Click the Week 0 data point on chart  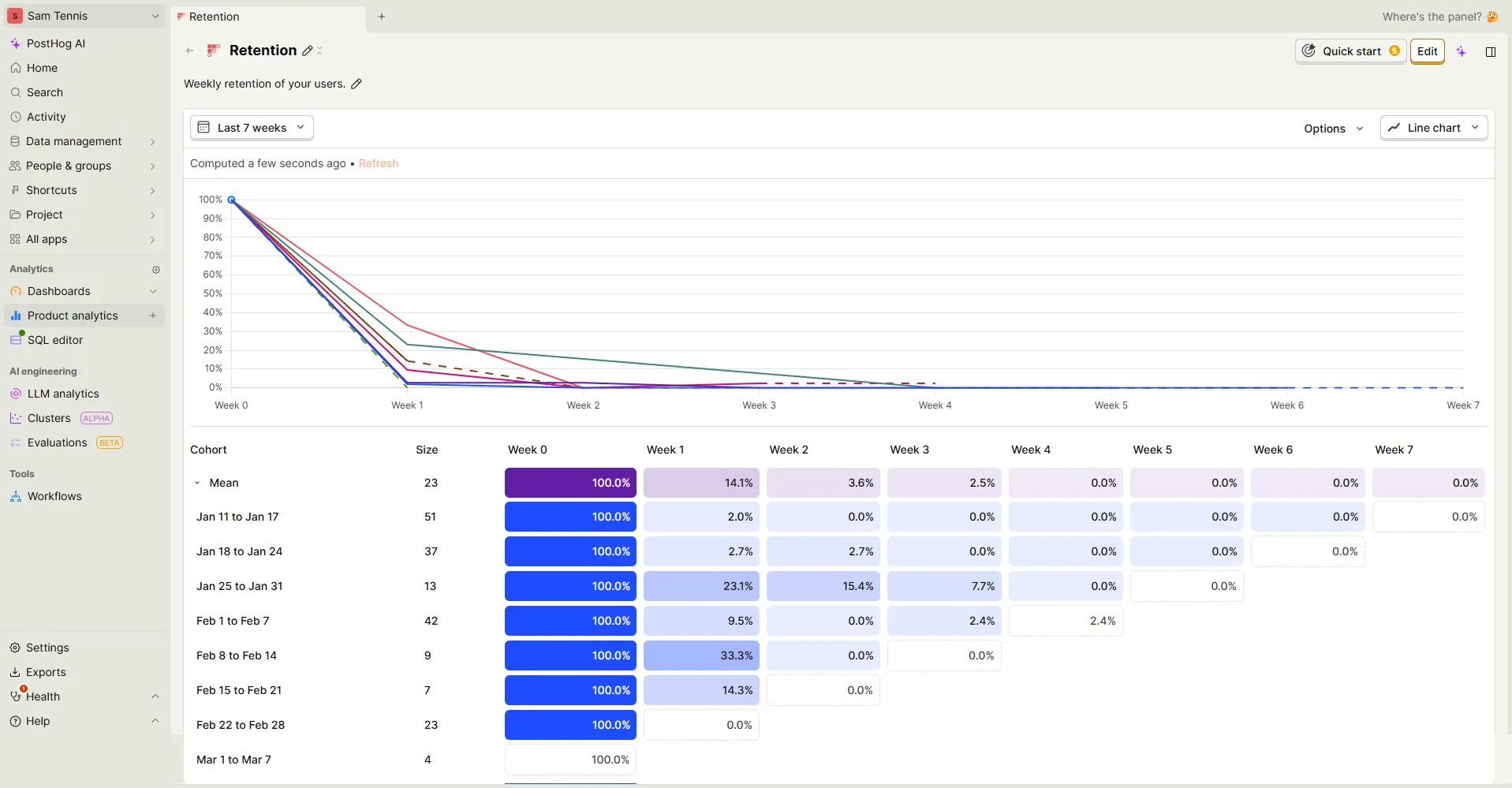point(232,200)
